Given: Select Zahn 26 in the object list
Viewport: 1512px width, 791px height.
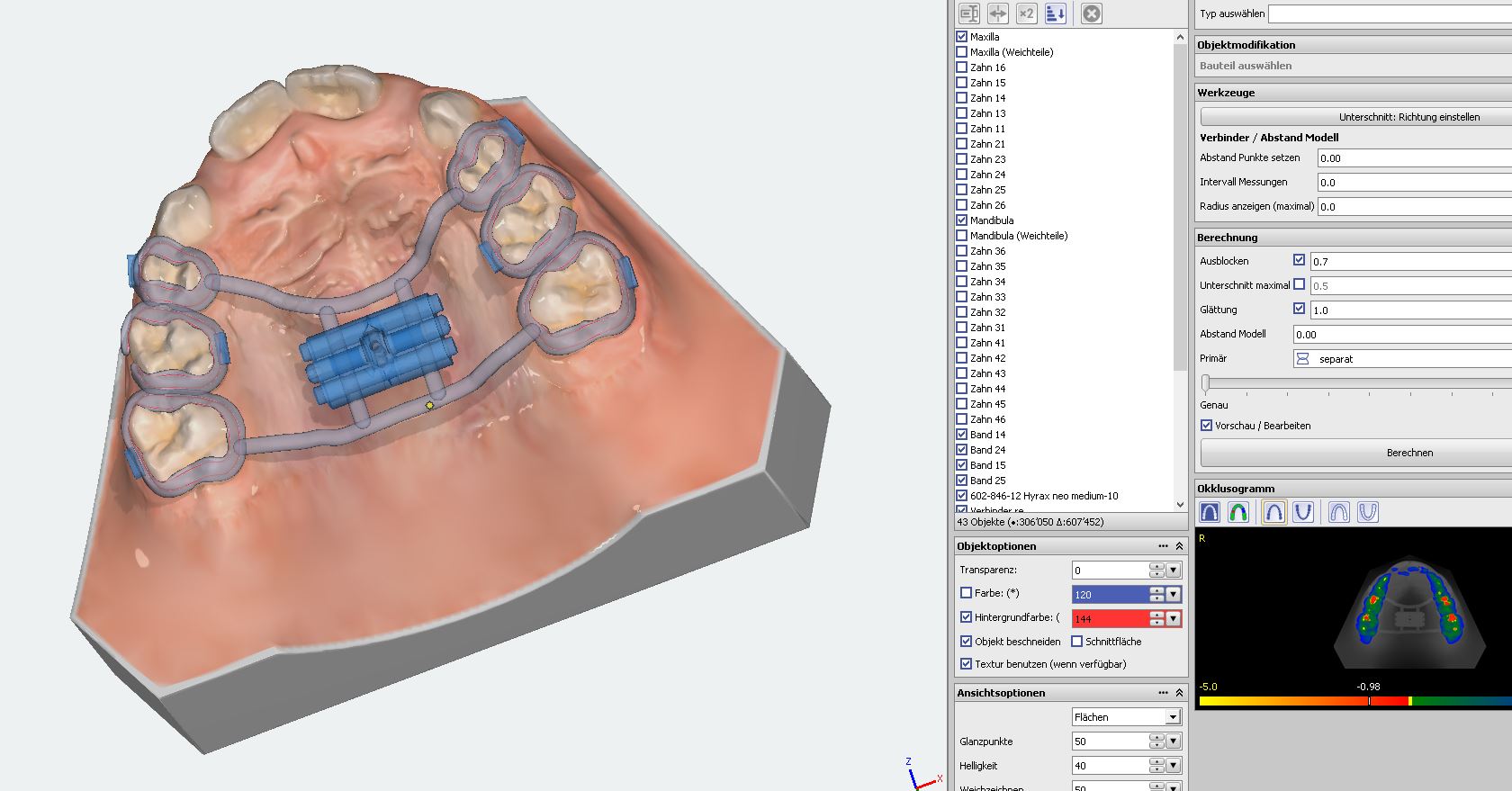Looking at the screenshot, I should tap(987, 205).
